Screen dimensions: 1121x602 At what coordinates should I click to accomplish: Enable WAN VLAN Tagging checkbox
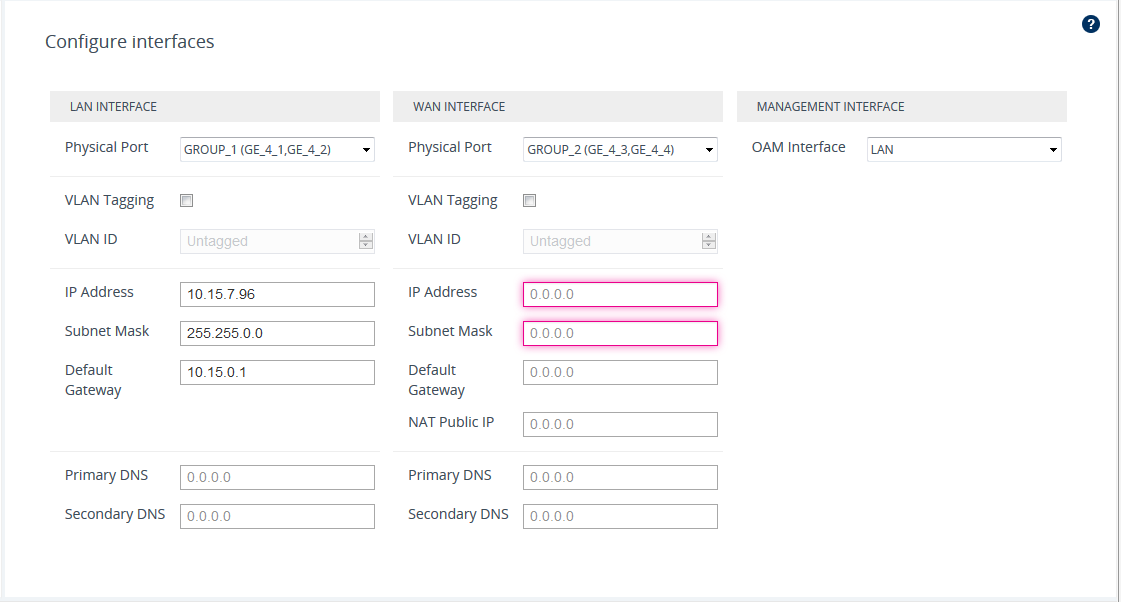point(530,200)
